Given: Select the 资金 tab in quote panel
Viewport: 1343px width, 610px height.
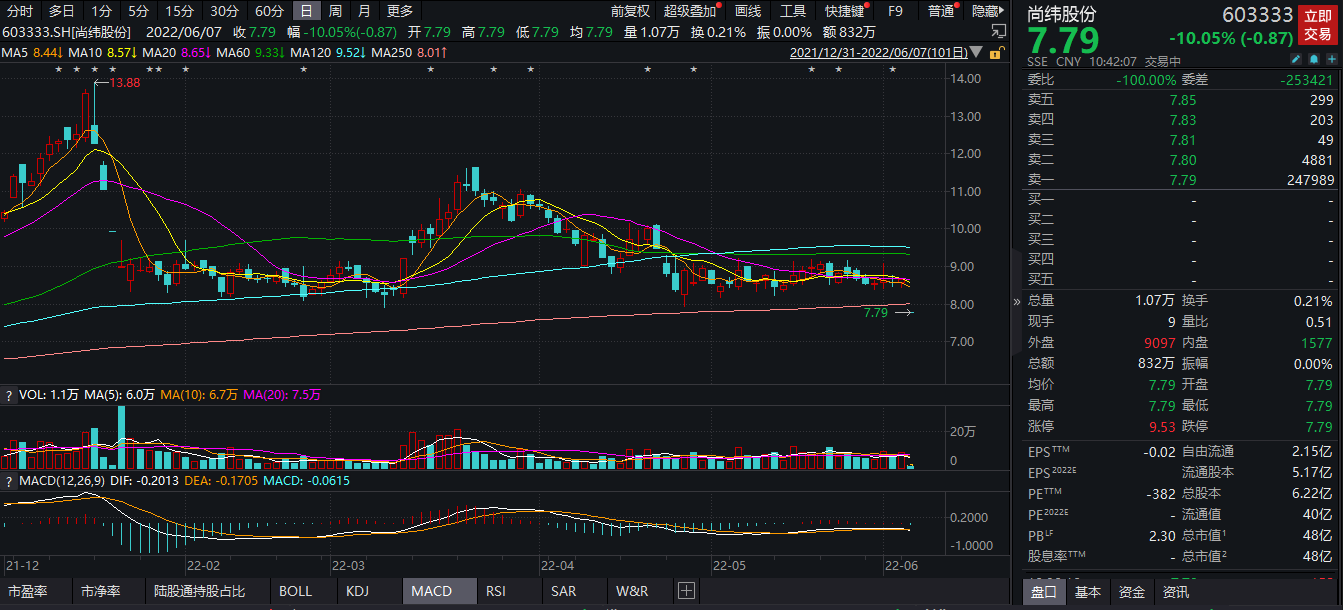Looking at the screenshot, I should click(x=1132, y=592).
